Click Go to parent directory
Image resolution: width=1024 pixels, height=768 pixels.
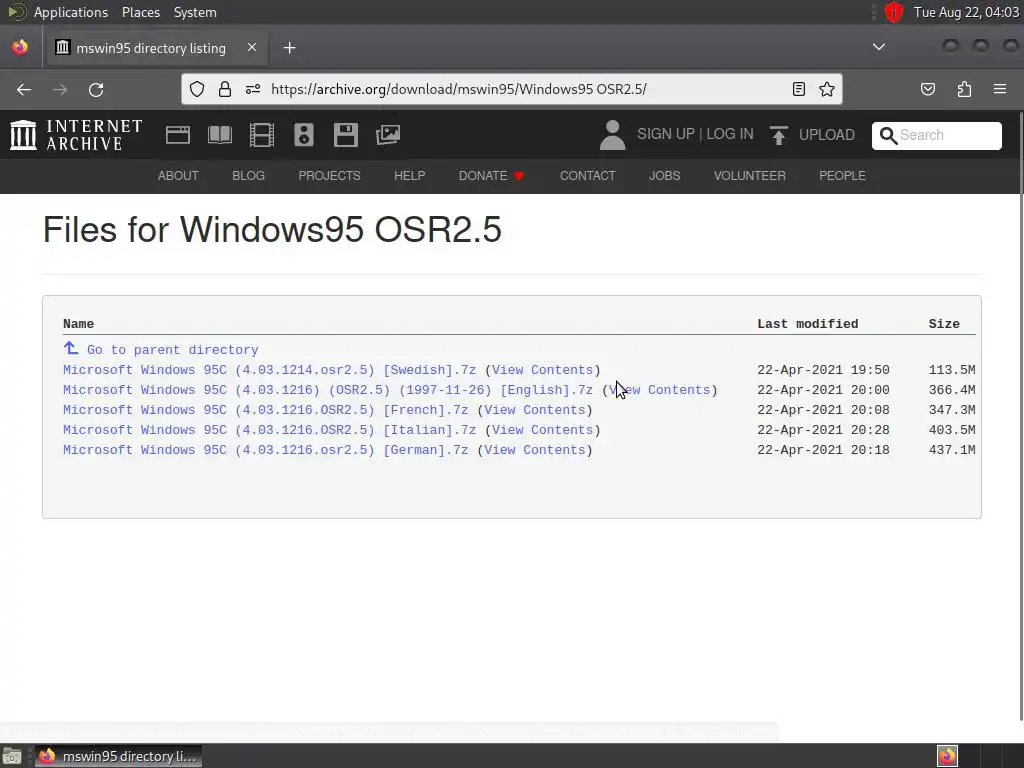click(172, 350)
